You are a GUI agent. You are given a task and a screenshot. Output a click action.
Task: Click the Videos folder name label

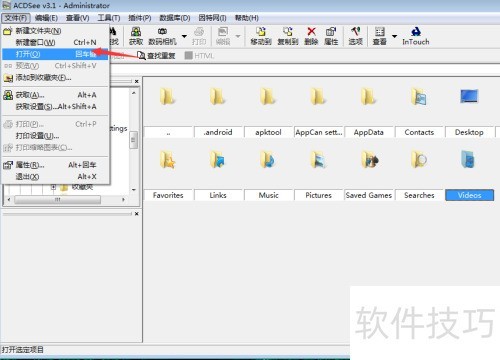(469, 195)
